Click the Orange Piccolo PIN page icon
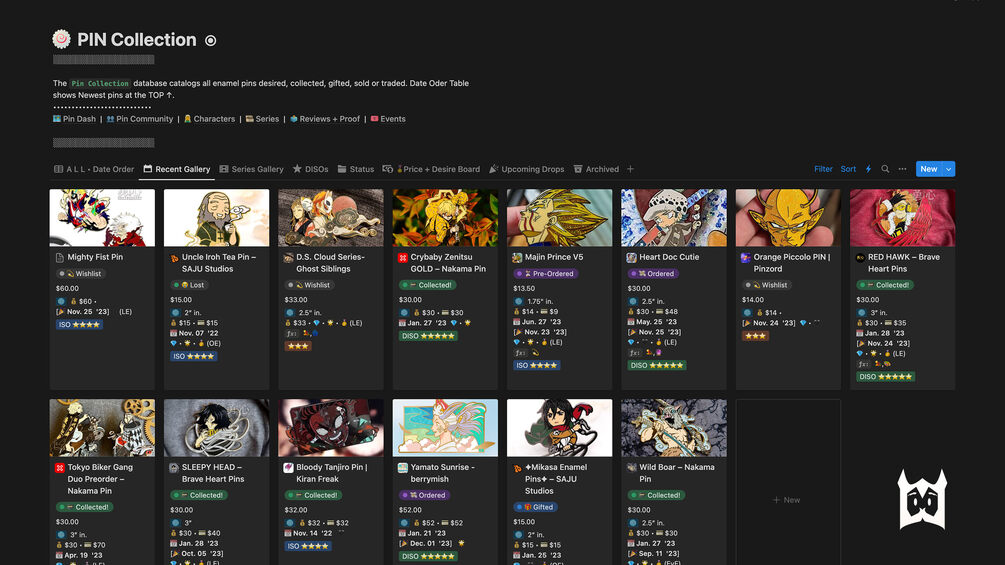The height and width of the screenshot is (565, 1005). click(745, 258)
